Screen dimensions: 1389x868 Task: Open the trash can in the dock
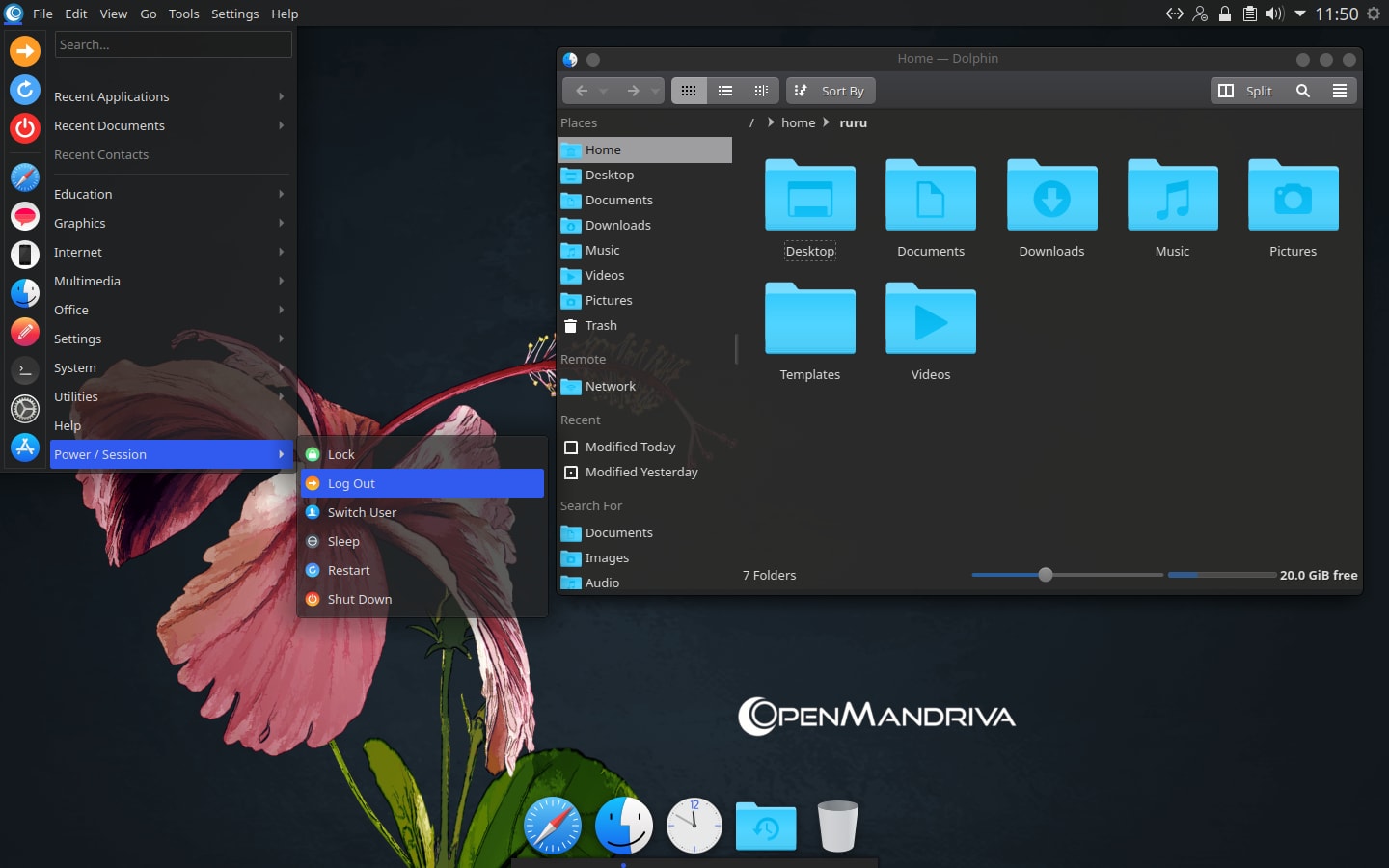[837, 827]
